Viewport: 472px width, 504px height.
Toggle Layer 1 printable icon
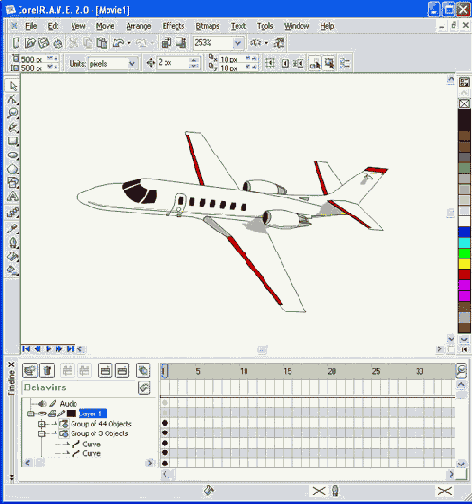click(52, 414)
